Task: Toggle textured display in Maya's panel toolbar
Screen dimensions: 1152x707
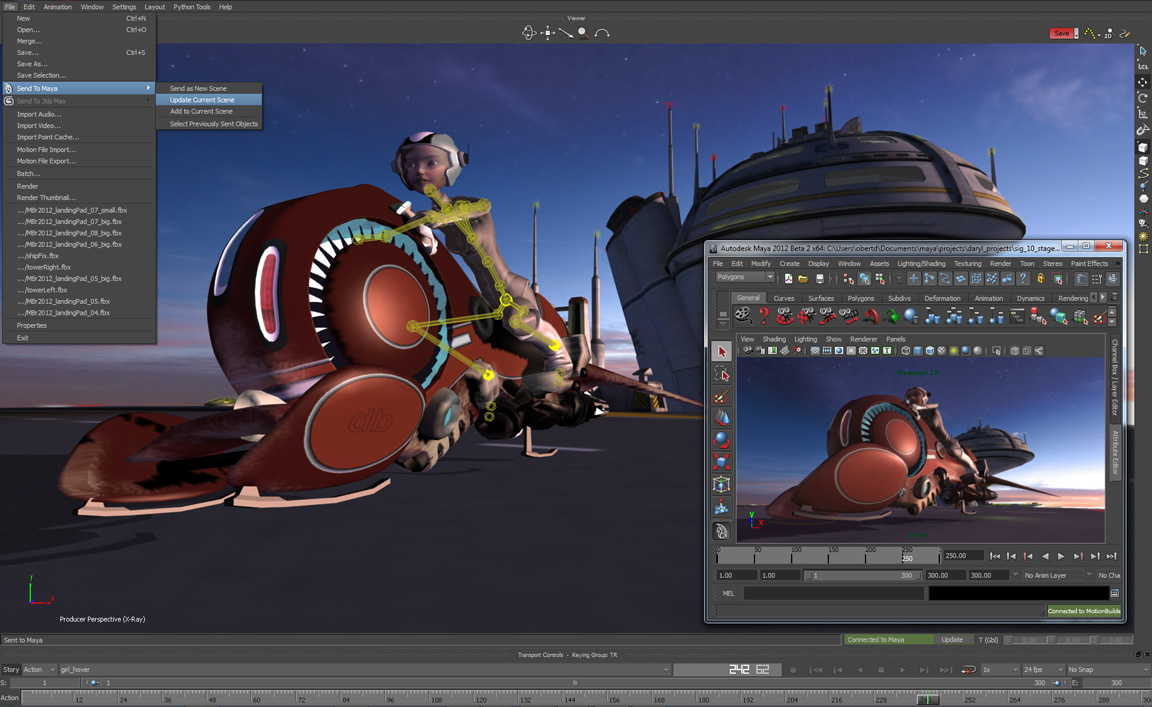Action: [x=941, y=351]
